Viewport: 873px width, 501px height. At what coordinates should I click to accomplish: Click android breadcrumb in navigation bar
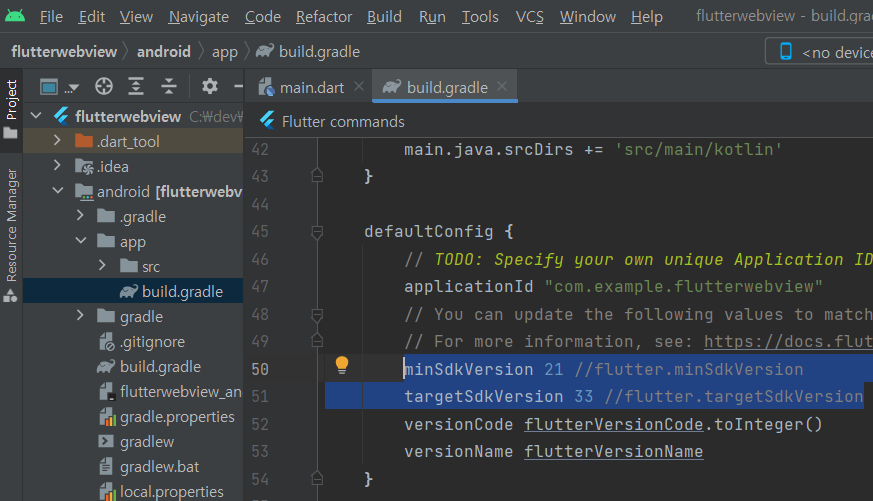tap(164, 52)
